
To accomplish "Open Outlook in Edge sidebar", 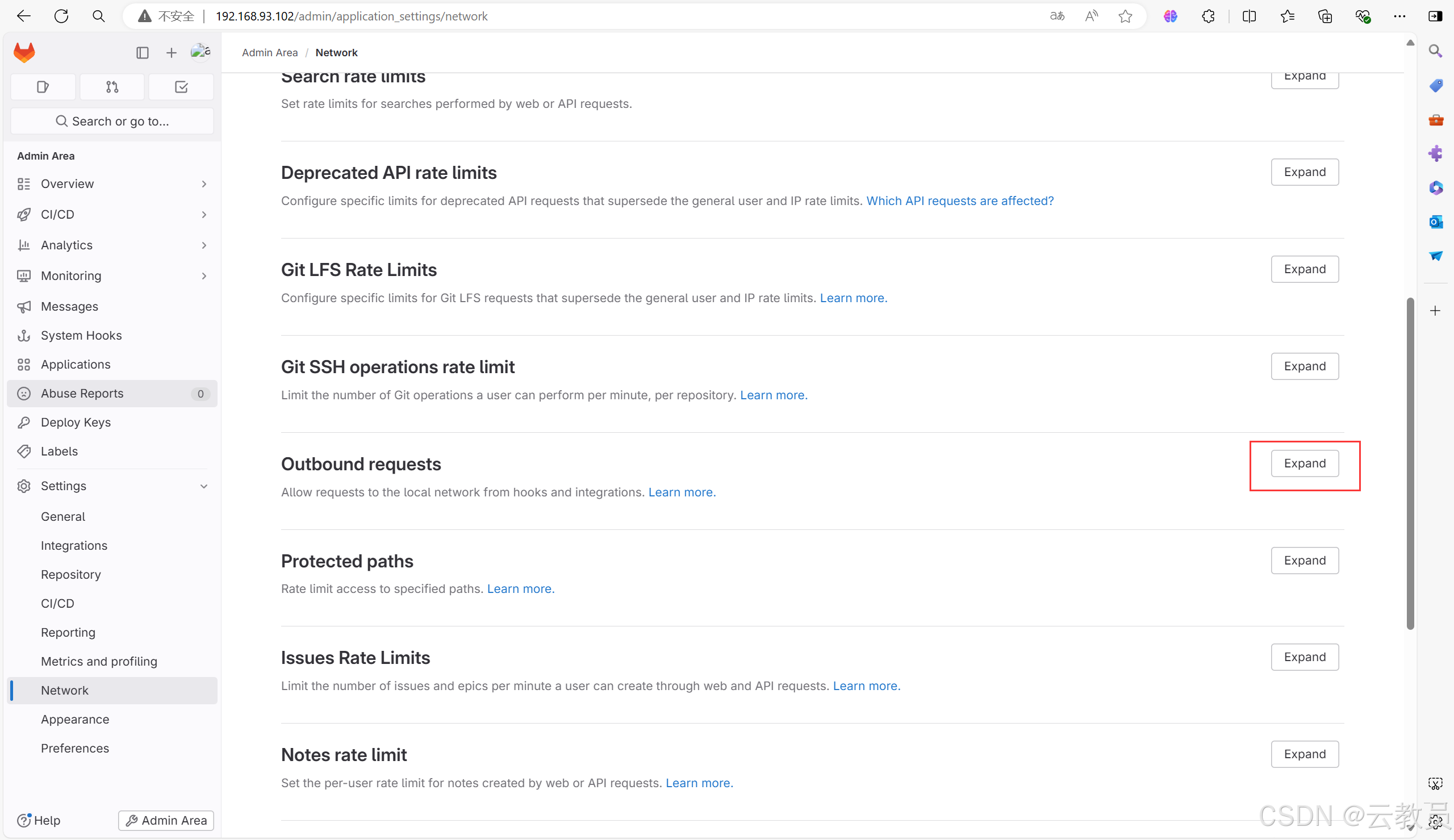I will click(1436, 222).
